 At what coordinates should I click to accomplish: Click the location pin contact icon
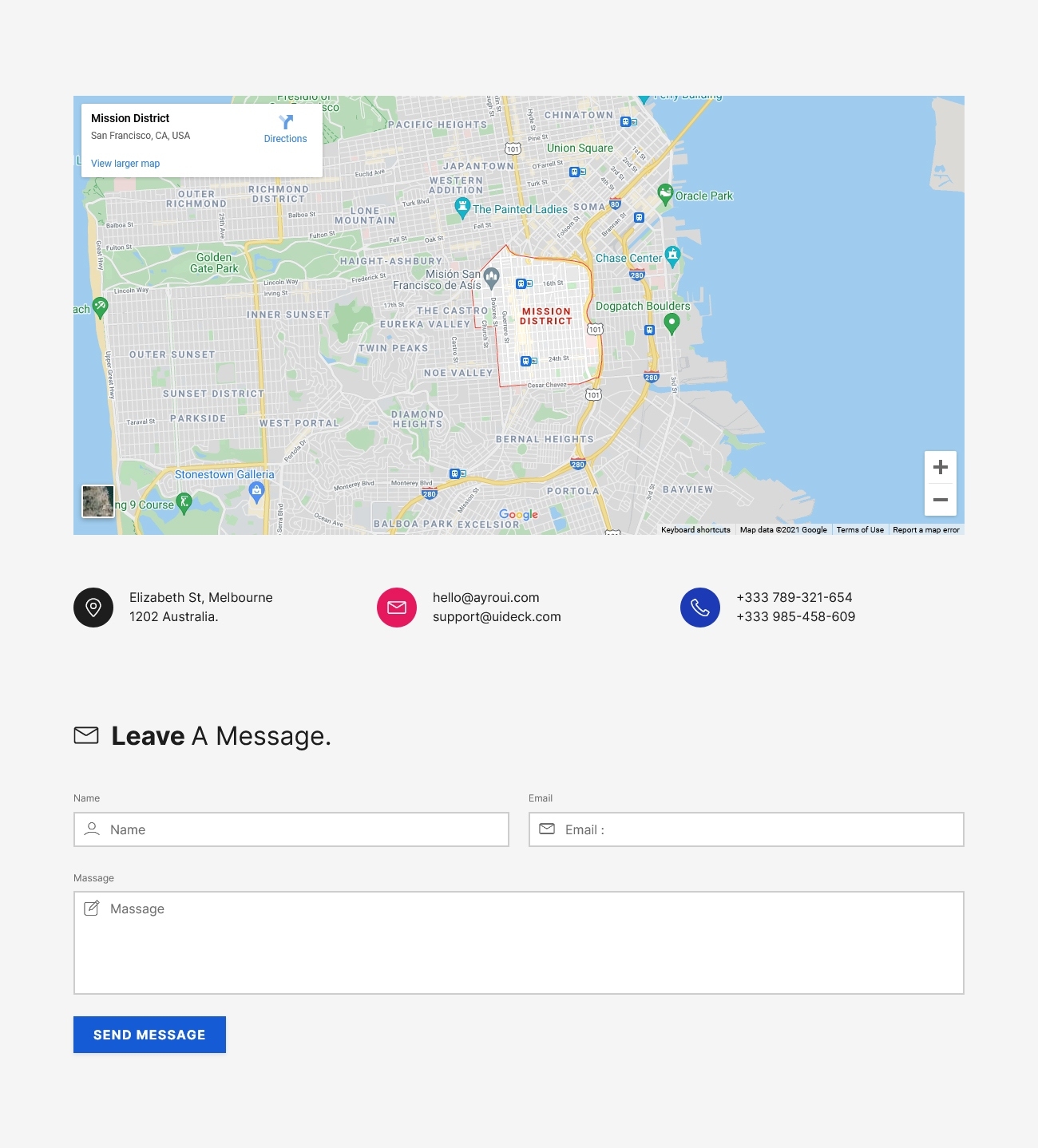93,608
